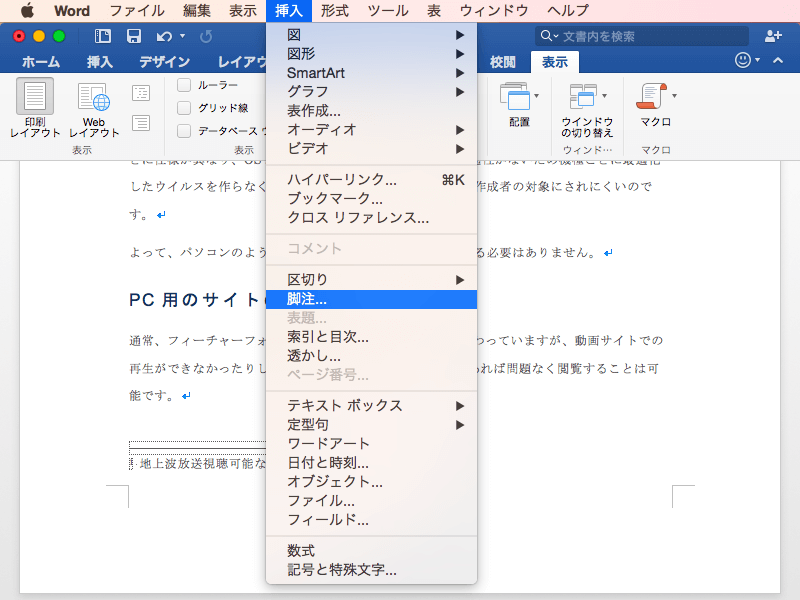Open the ウィンドウ menu
Image resolution: width=800 pixels, height=600 pixels.
click(494, 10)
